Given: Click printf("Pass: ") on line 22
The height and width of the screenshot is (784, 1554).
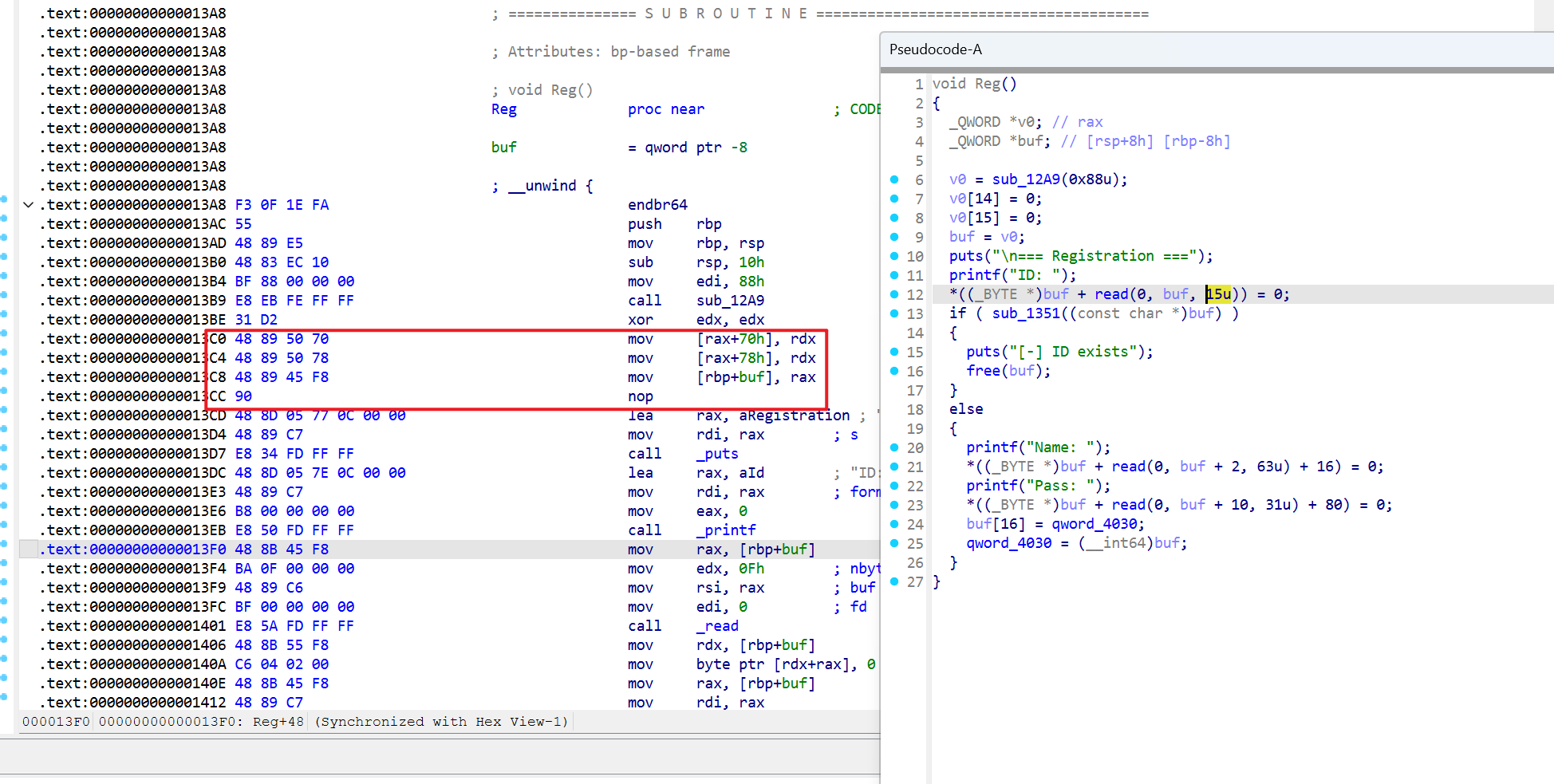Looking at the screenshot, I should coord(1038,486).
